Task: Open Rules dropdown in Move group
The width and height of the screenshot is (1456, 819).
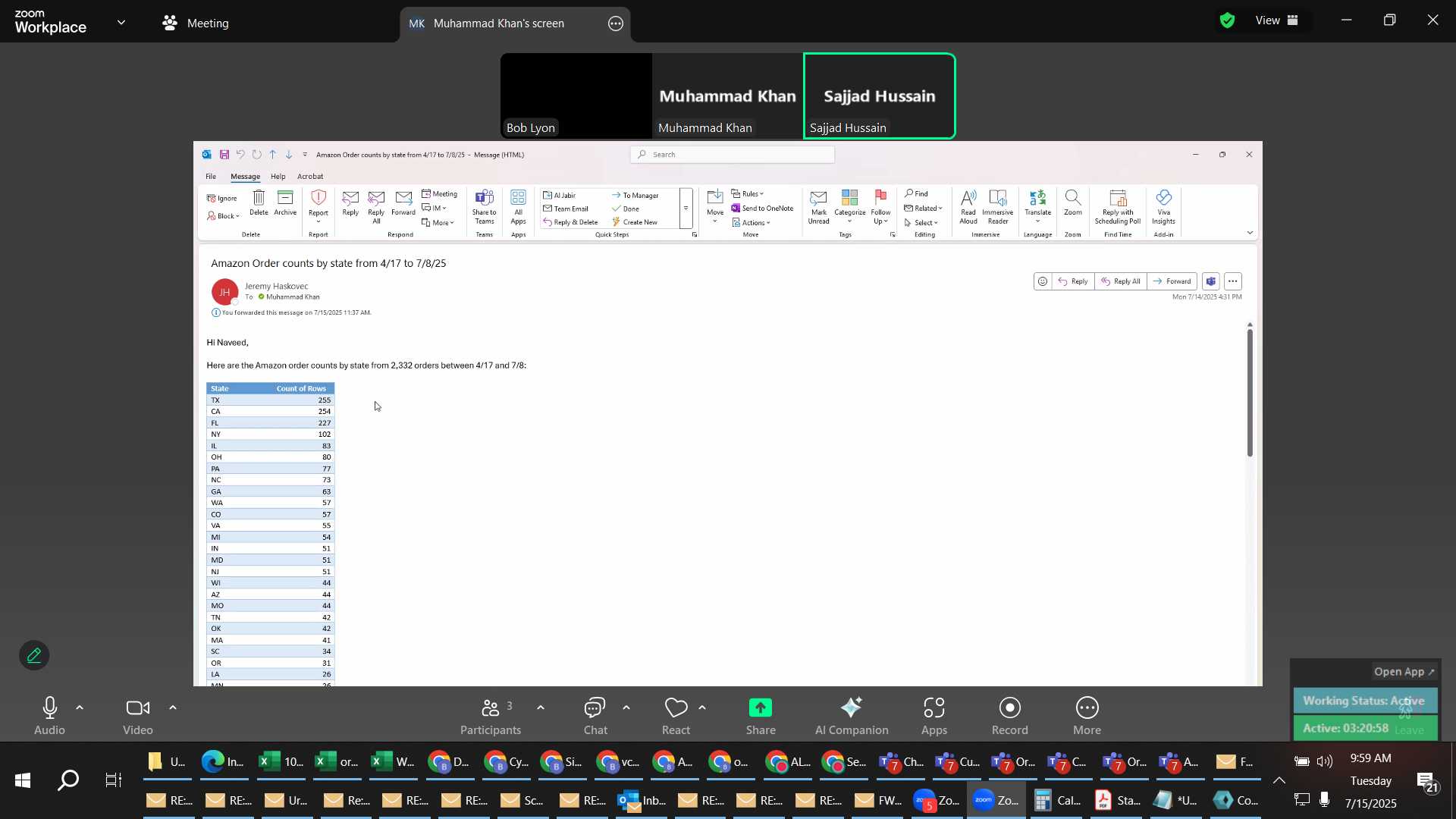Action: 748,194
